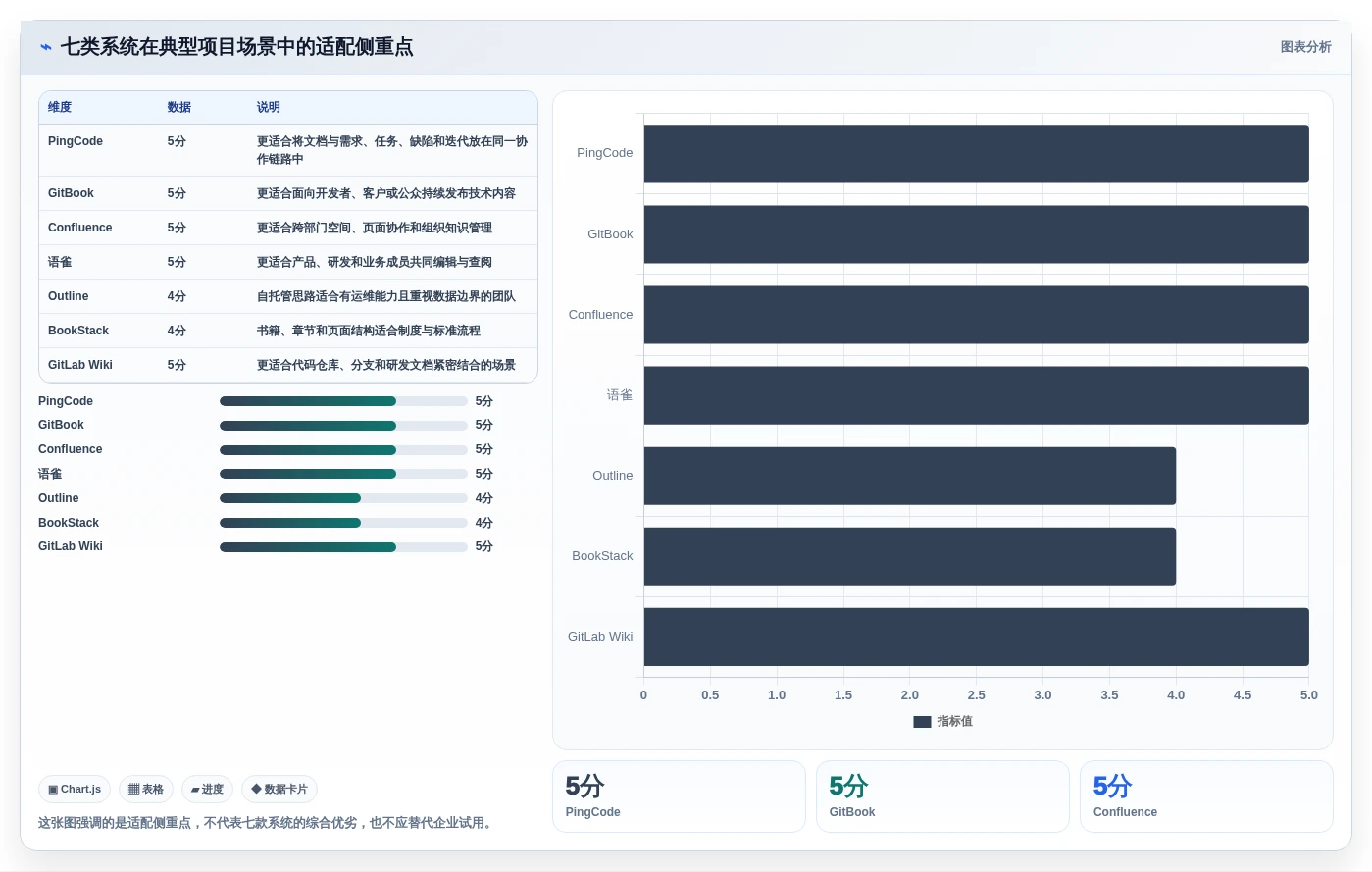Screen dimensions: 1372x872
Task: Click the GitLab Wiki progress bar
Action: click(x=343, y=547)
